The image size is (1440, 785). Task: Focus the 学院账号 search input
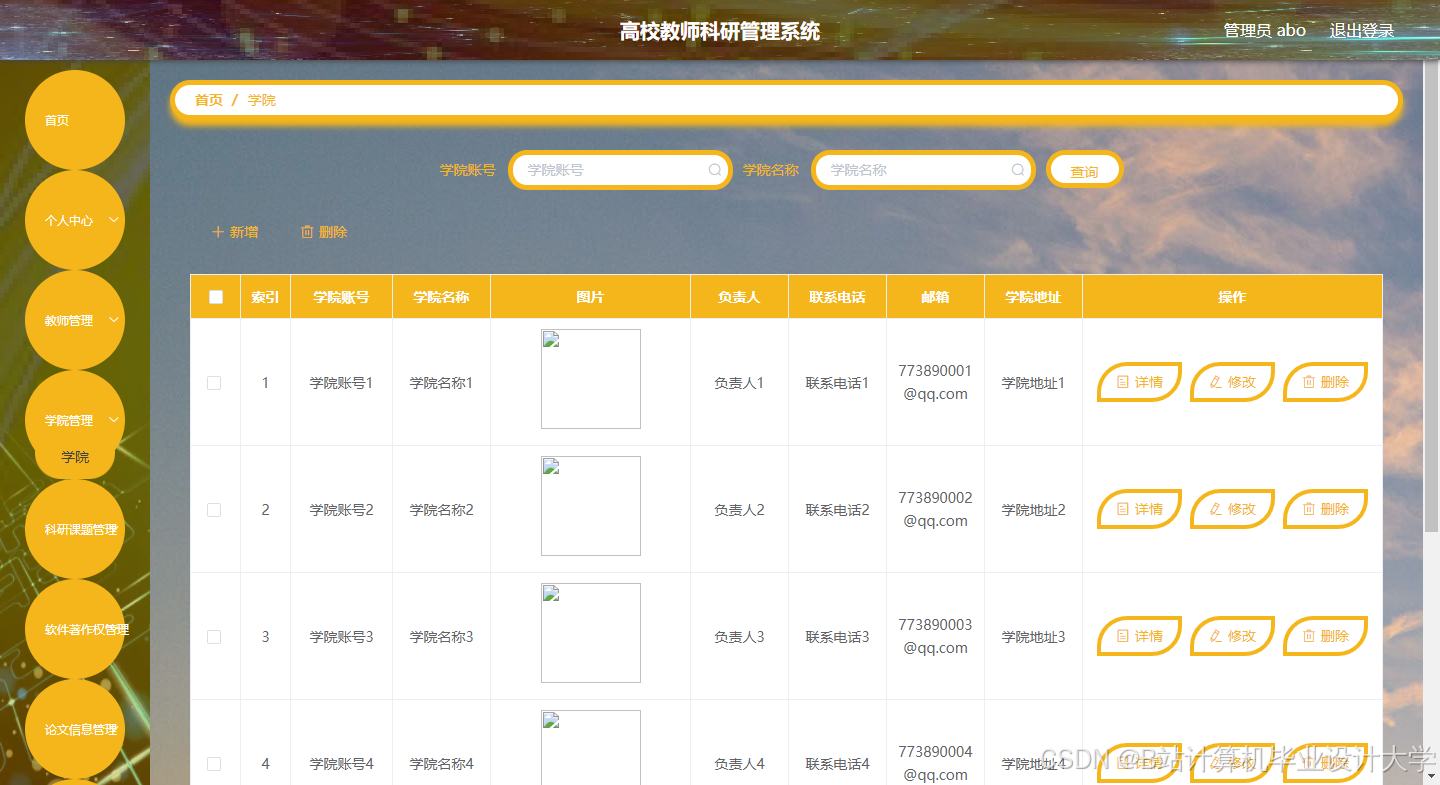point(620,170)
